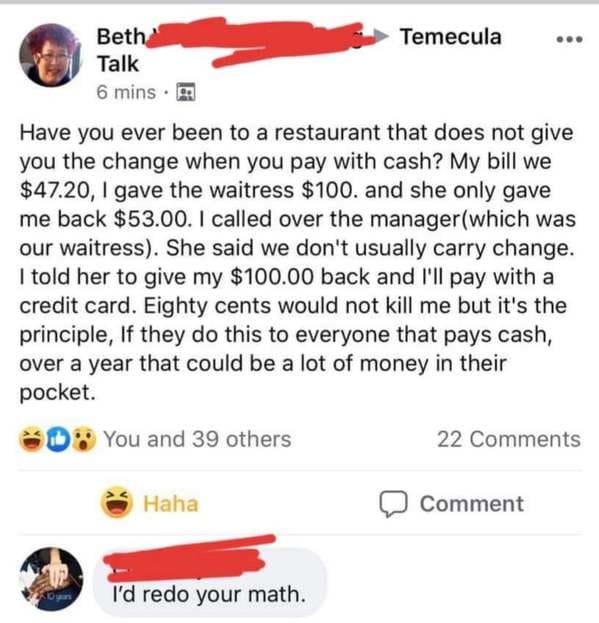
Task: Click the arrow pointing to Temecula
Action: [x=380, y=36]
